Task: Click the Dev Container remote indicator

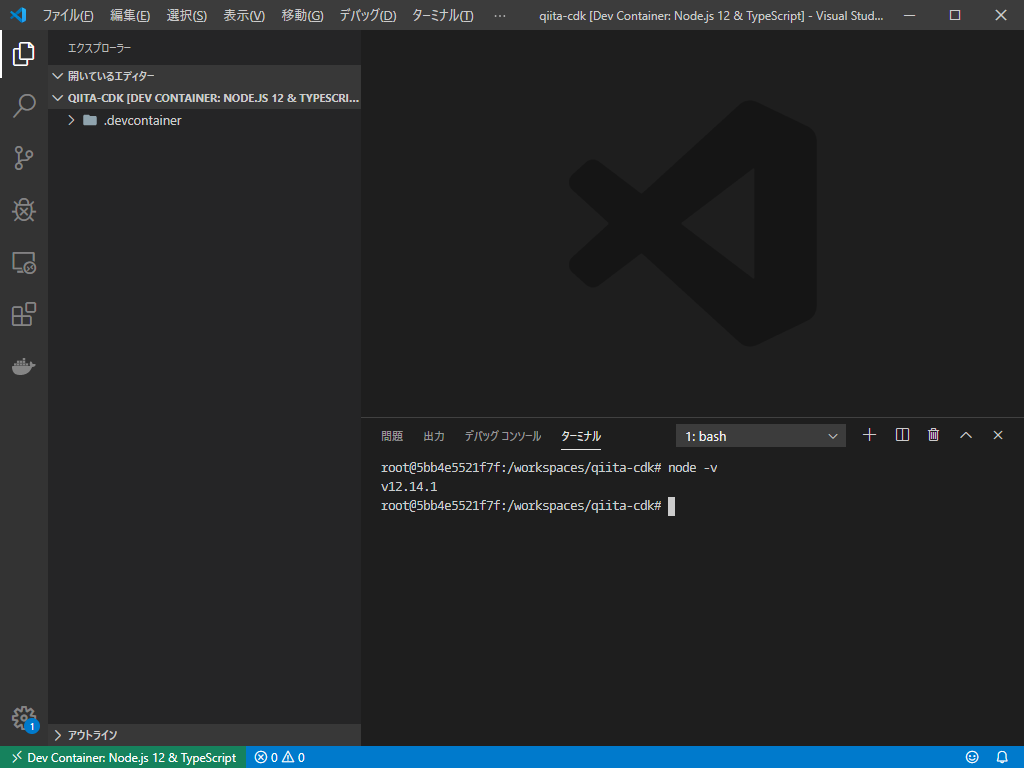Action: click(x=123, y=758)
